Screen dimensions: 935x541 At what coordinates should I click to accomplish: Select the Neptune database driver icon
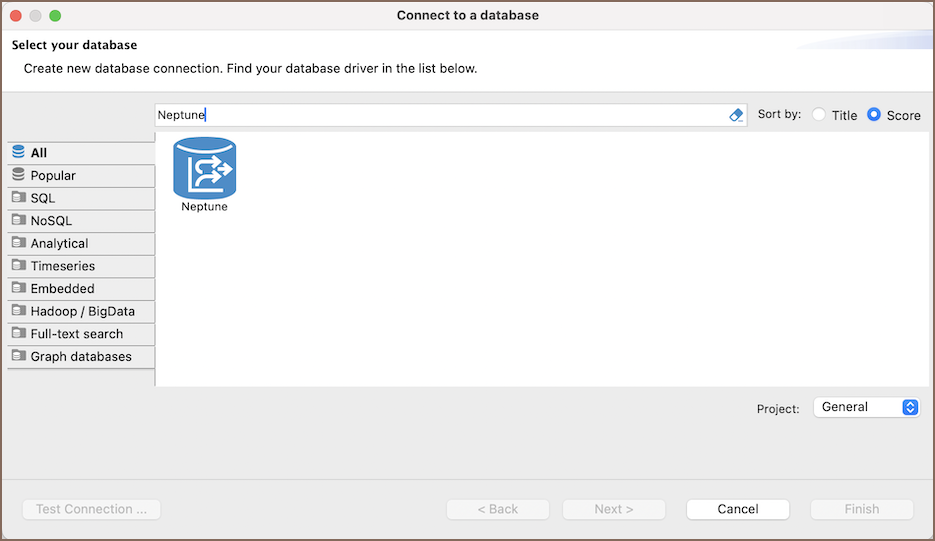(204, 168)
